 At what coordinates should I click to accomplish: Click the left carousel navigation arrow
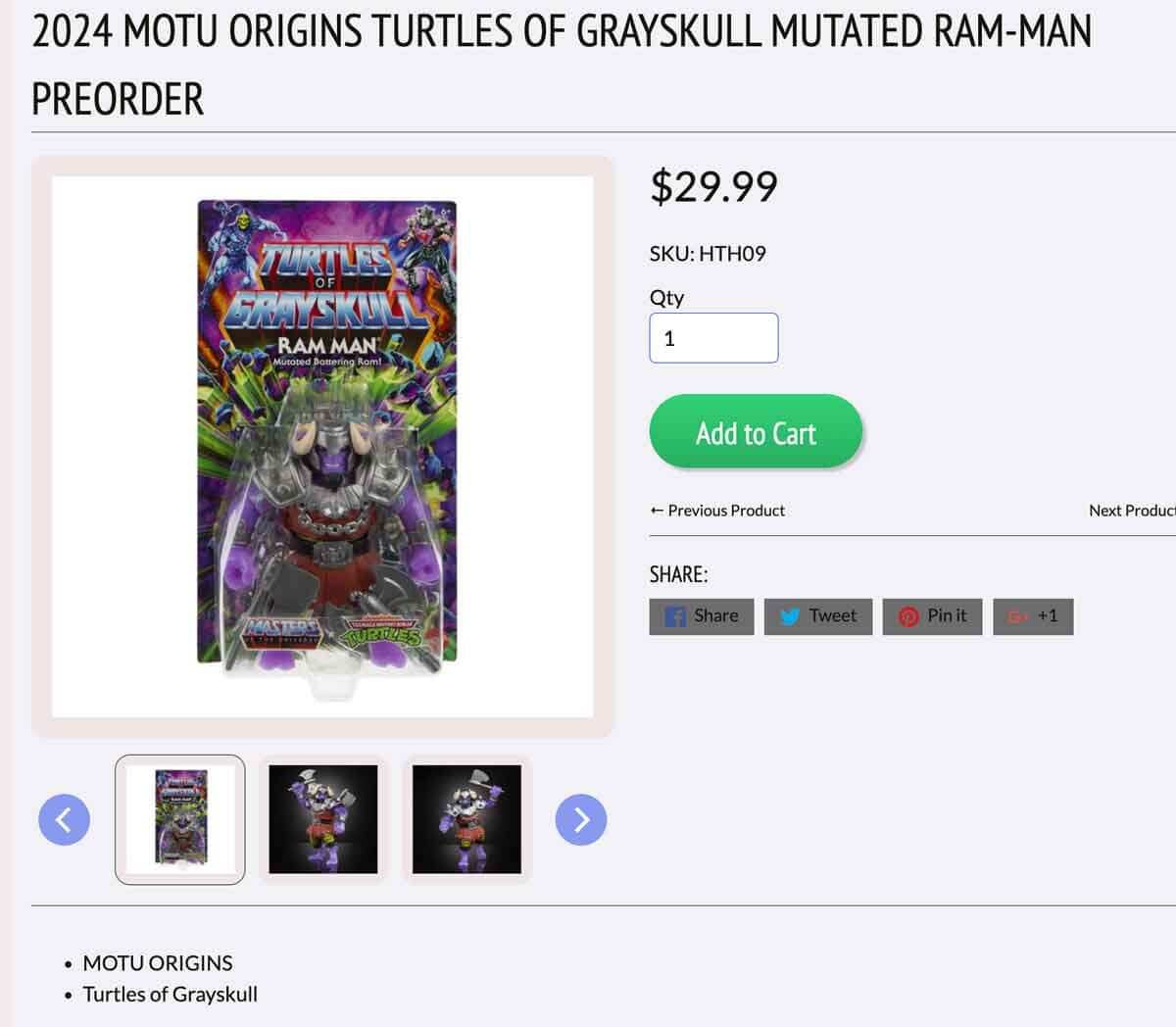[64, 819]
